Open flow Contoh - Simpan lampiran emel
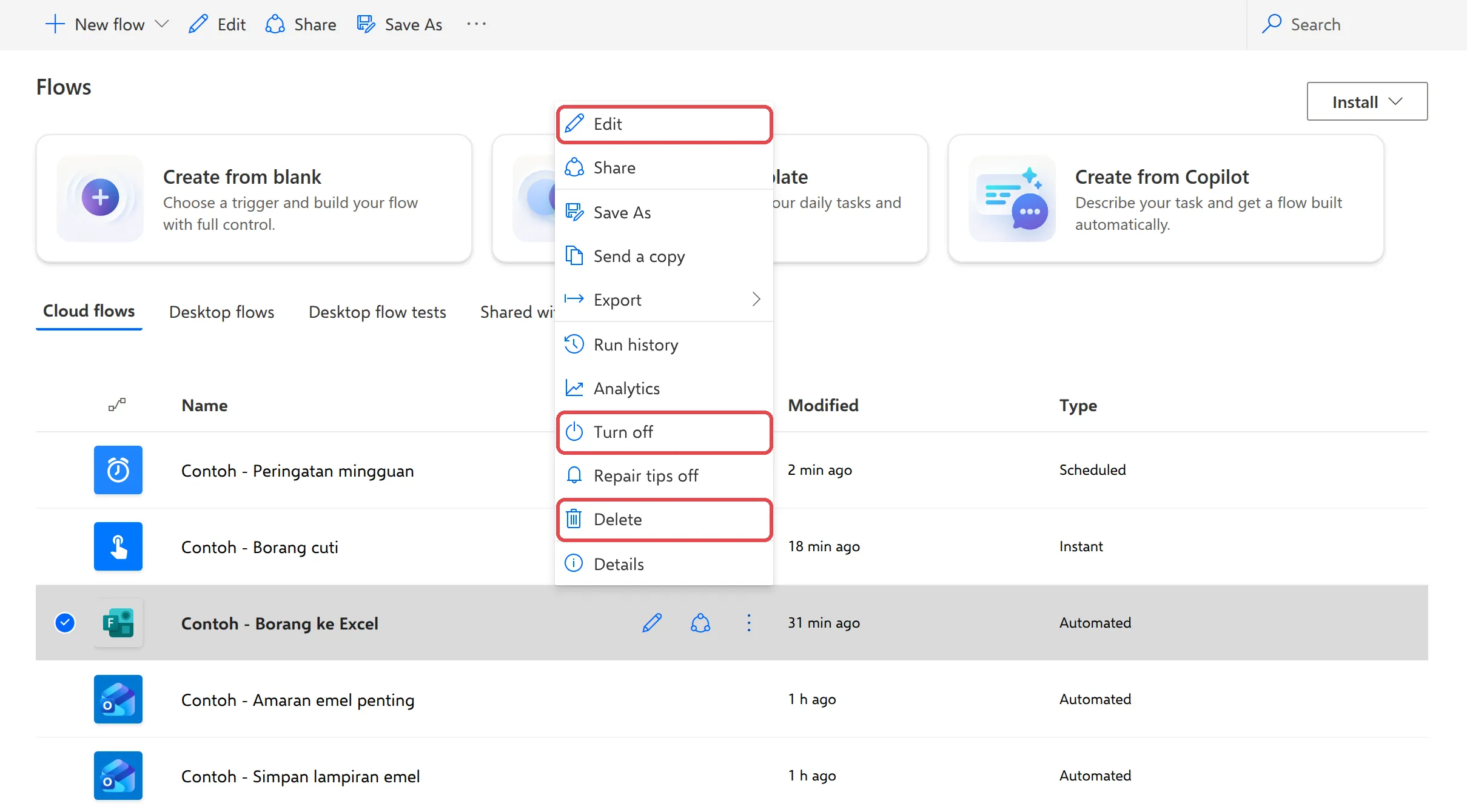The height and width of the screenshot is (812, 1467). pyautogui.click(x=300, y=776)
